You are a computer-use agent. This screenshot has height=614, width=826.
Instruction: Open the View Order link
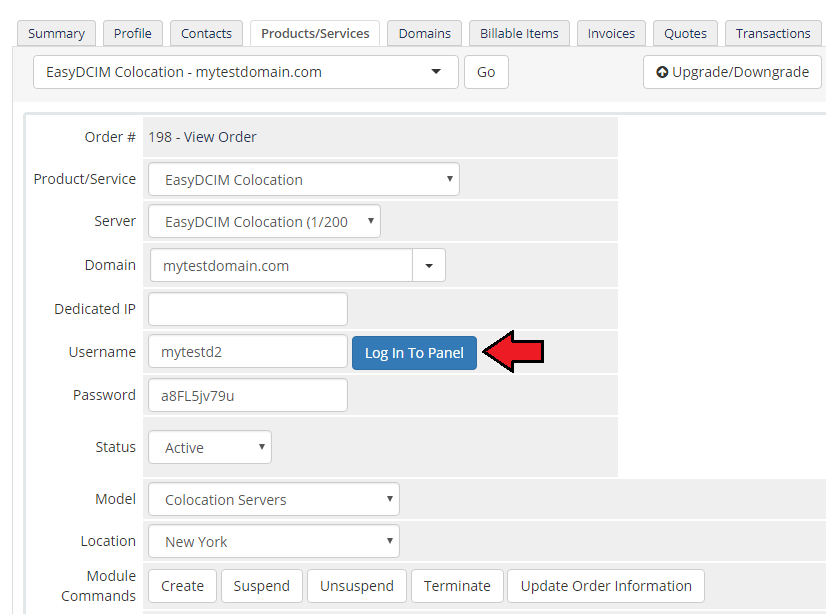click(x=220, y=137)
